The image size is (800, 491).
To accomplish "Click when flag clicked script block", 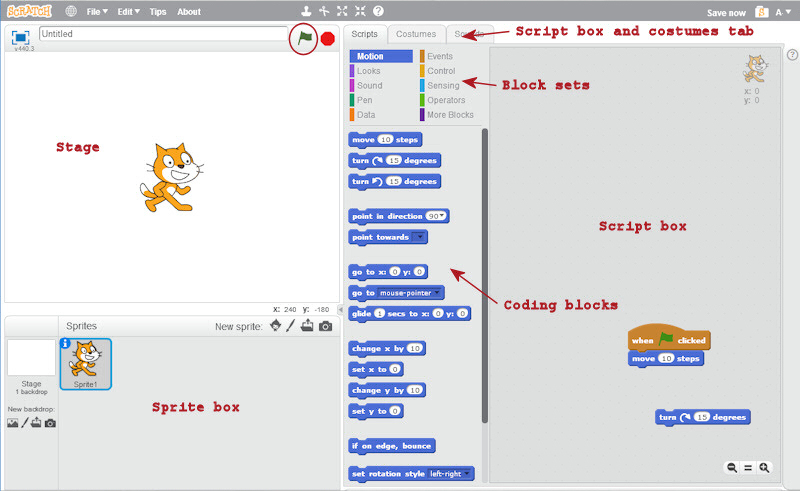I will pos(669,338).
